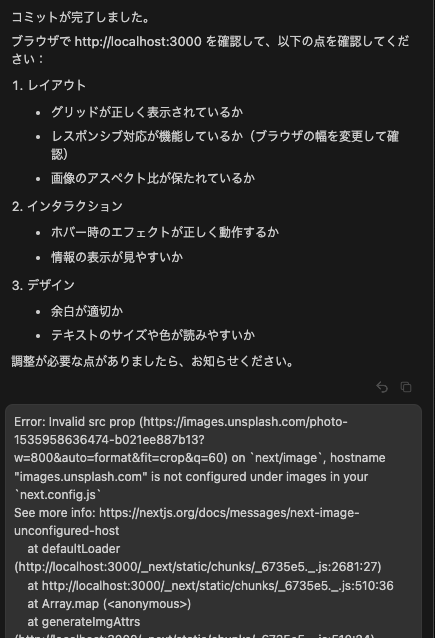Click the revert arrow icon below the message
Screen dimensions: 435x638
click(382, 387)
